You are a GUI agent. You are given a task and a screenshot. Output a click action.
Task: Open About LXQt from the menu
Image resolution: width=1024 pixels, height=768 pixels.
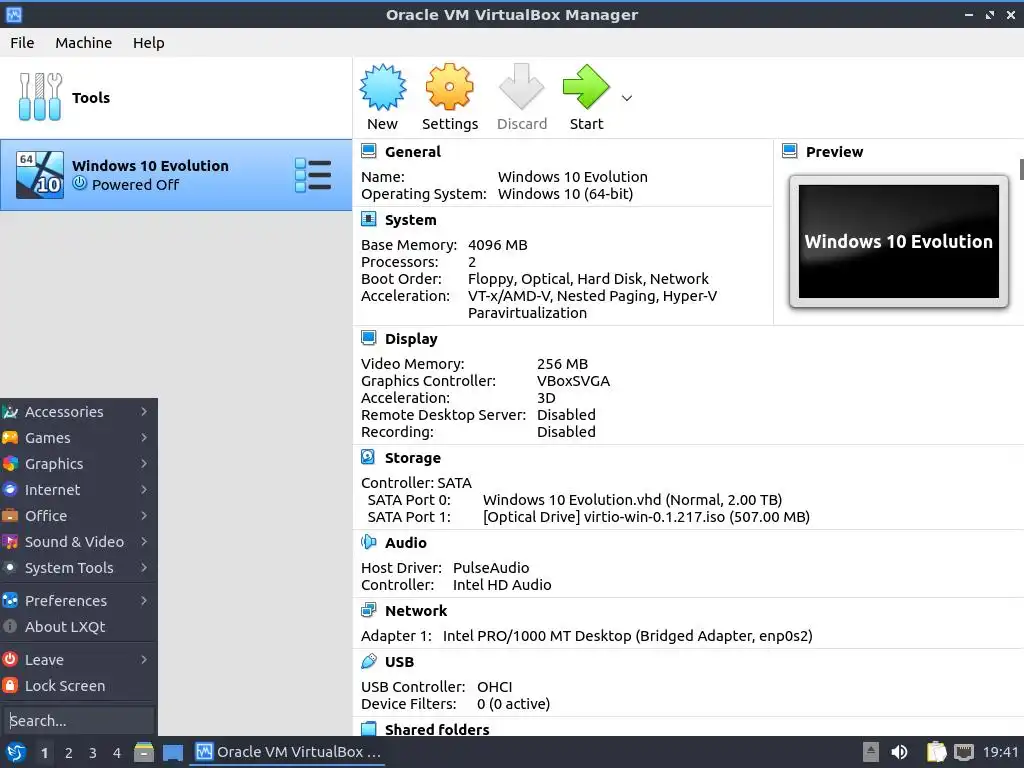78,626
